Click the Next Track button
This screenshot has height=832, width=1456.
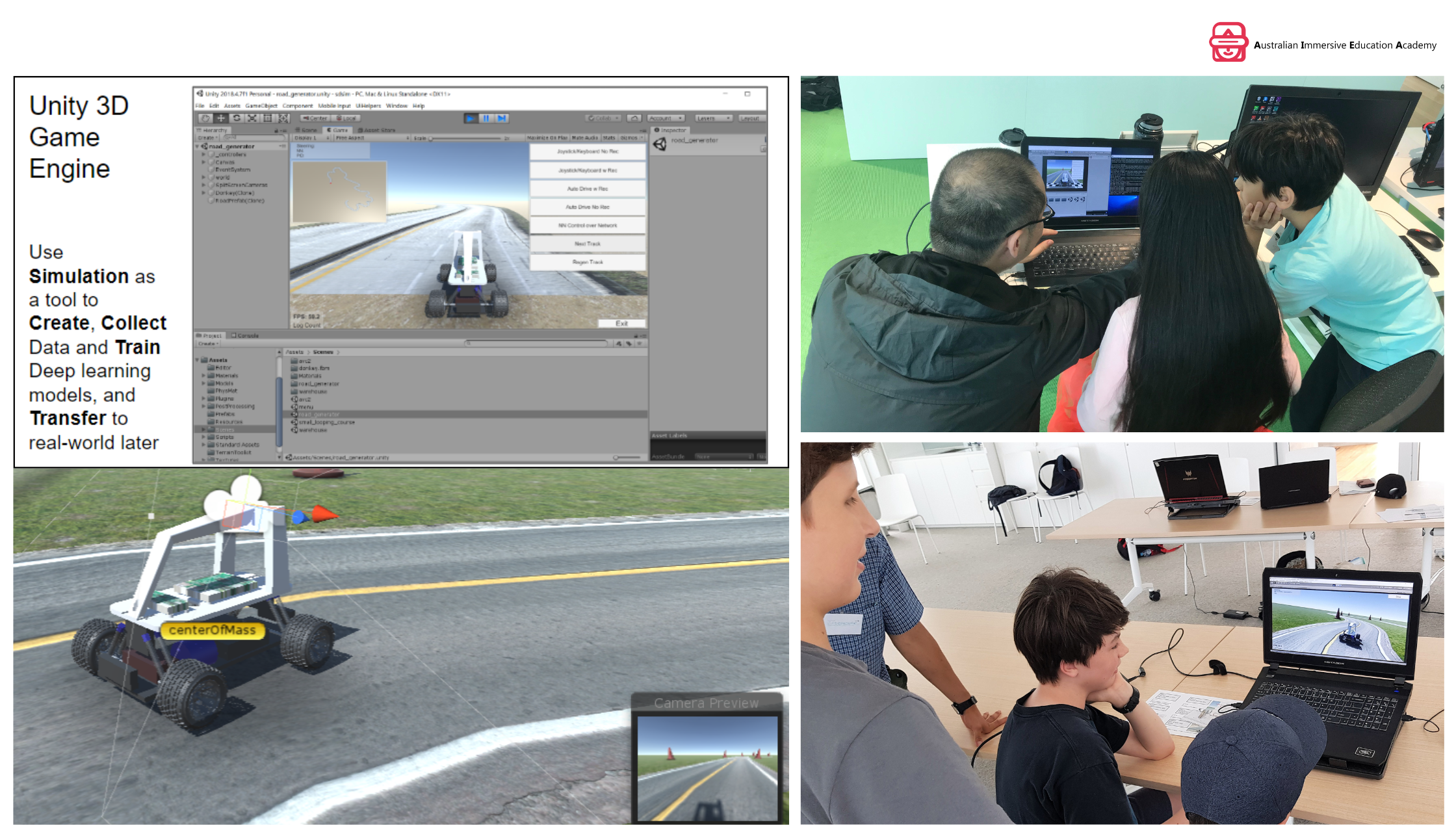pos(588,244)
